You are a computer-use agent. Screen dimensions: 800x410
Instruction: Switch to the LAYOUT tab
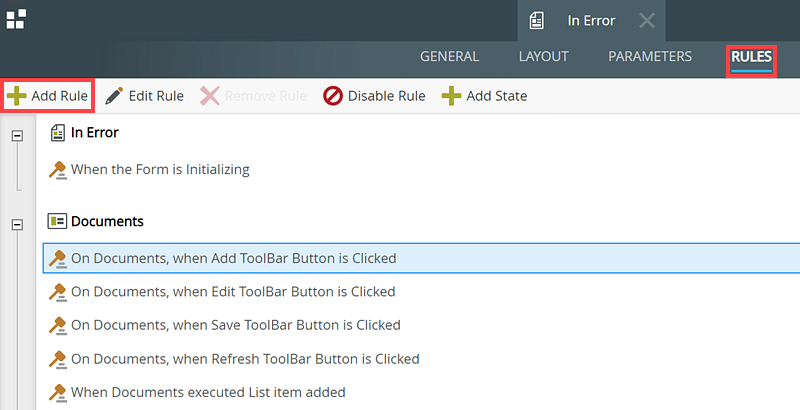(x=543, y=57)
